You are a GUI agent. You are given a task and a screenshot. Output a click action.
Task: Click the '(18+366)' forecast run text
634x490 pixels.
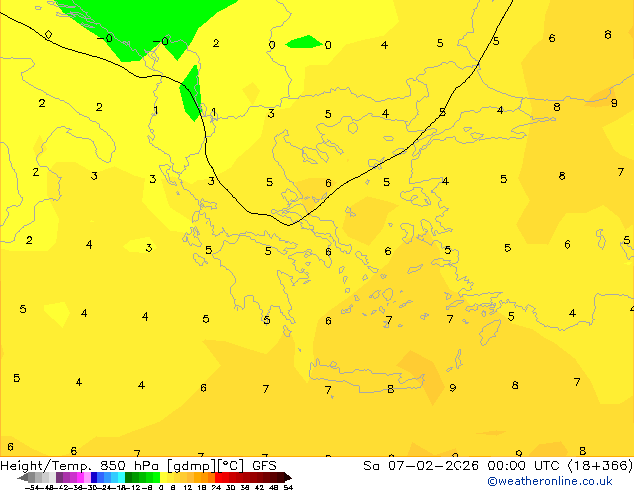click(601, 466)
